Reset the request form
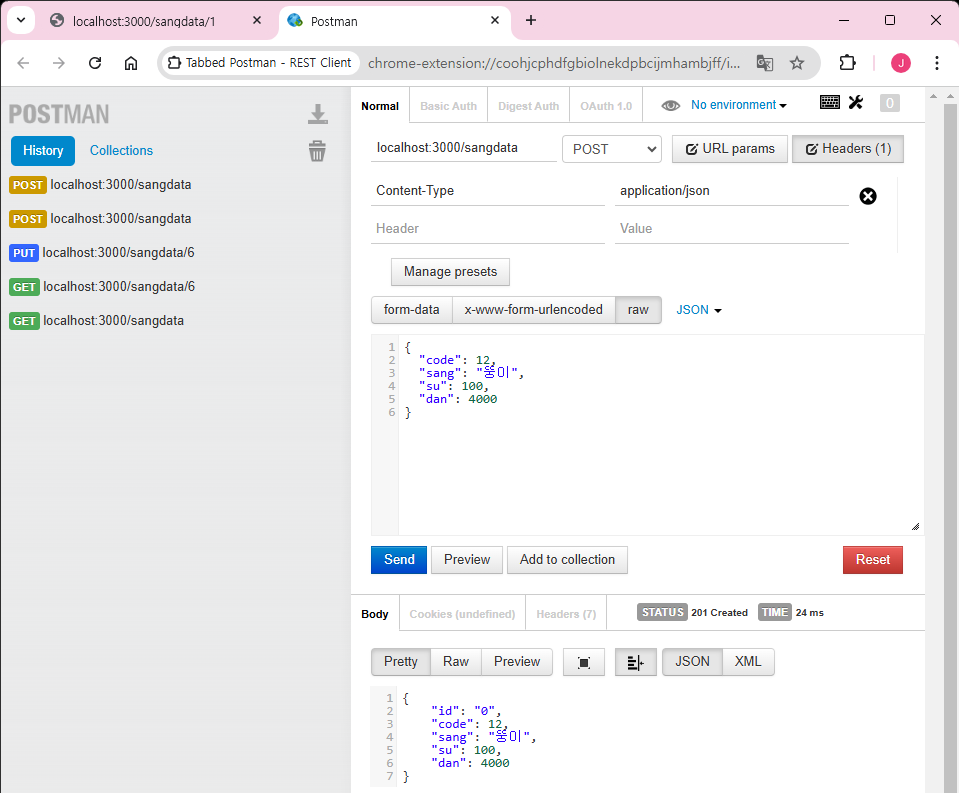 (x=873, y=560)
